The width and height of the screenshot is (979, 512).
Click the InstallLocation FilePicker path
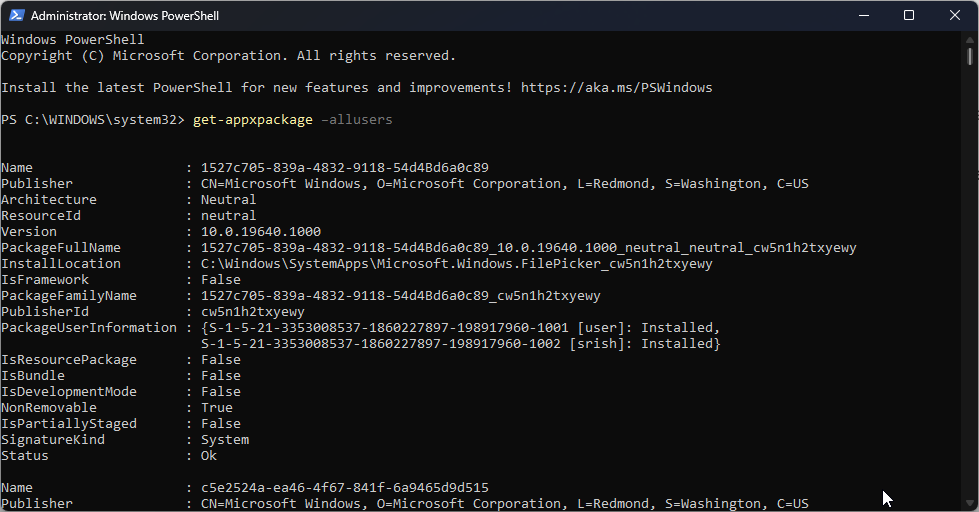456,263
